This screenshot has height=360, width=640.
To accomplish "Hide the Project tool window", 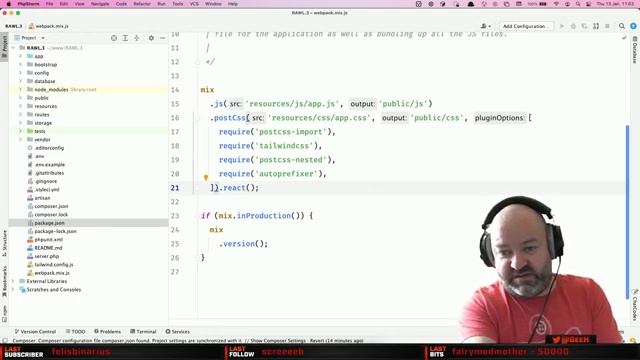I will 162,38.
